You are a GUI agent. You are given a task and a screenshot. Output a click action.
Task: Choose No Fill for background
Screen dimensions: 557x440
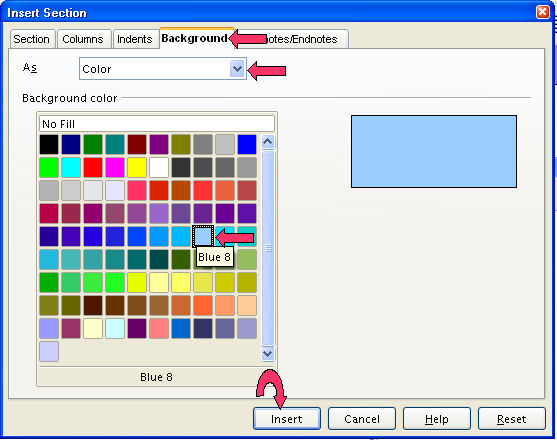(x=157, y=124)
